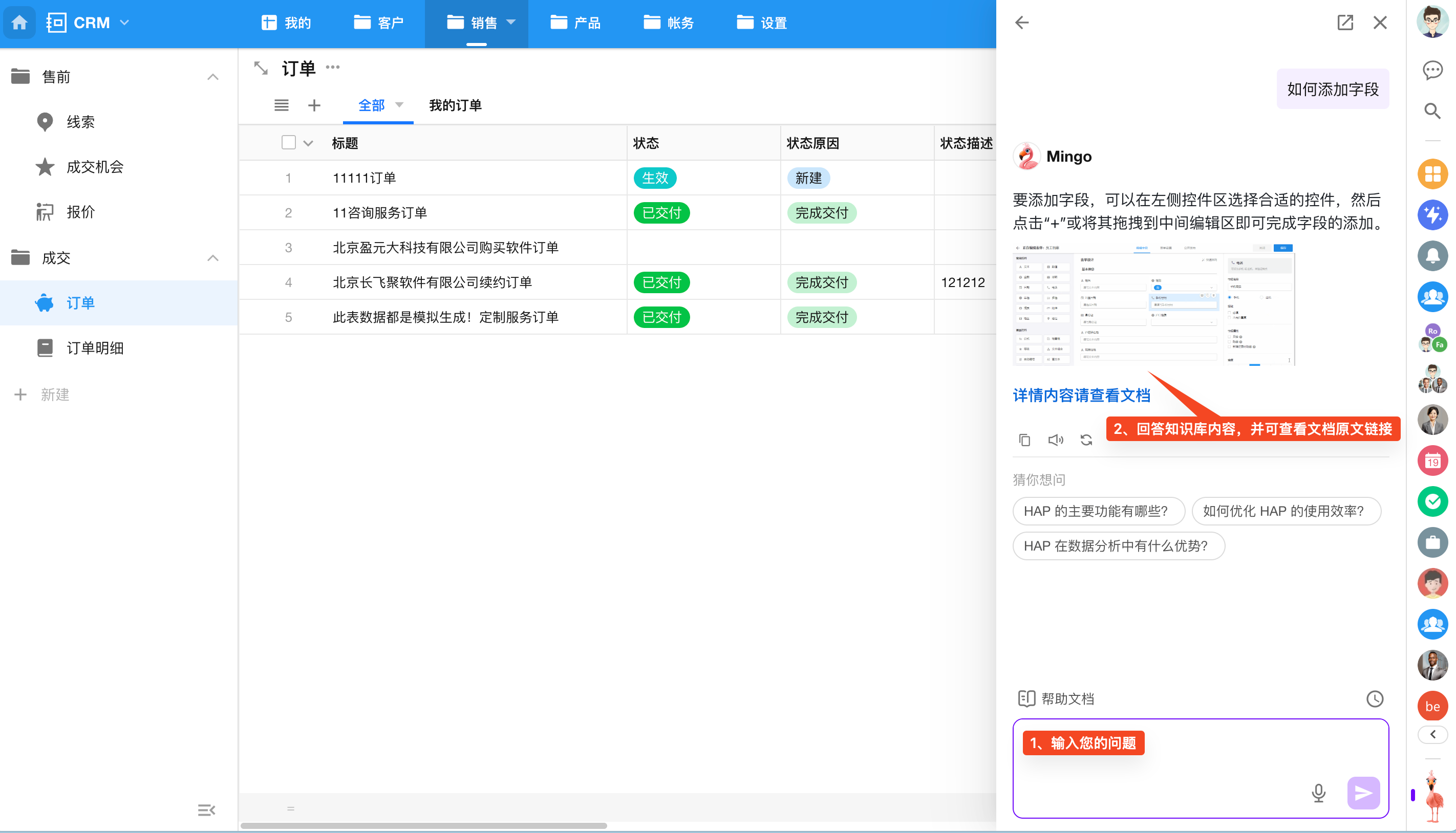This screenshot has width=1456, height=833.
Task: Open the CRM app switcher dropdown
Action: [125, 23]
